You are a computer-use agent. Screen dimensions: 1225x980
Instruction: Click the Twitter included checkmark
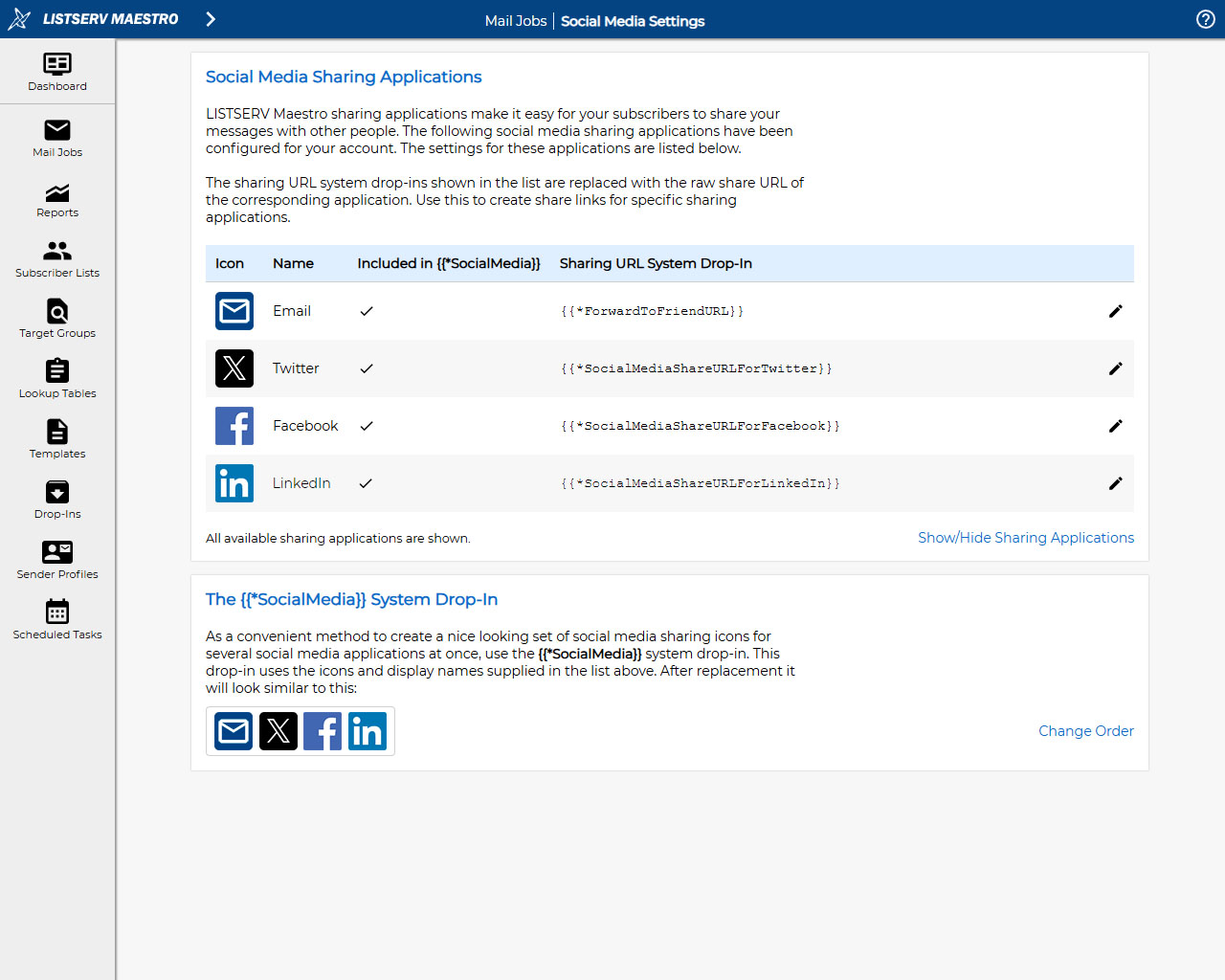[x=367, y=368]
